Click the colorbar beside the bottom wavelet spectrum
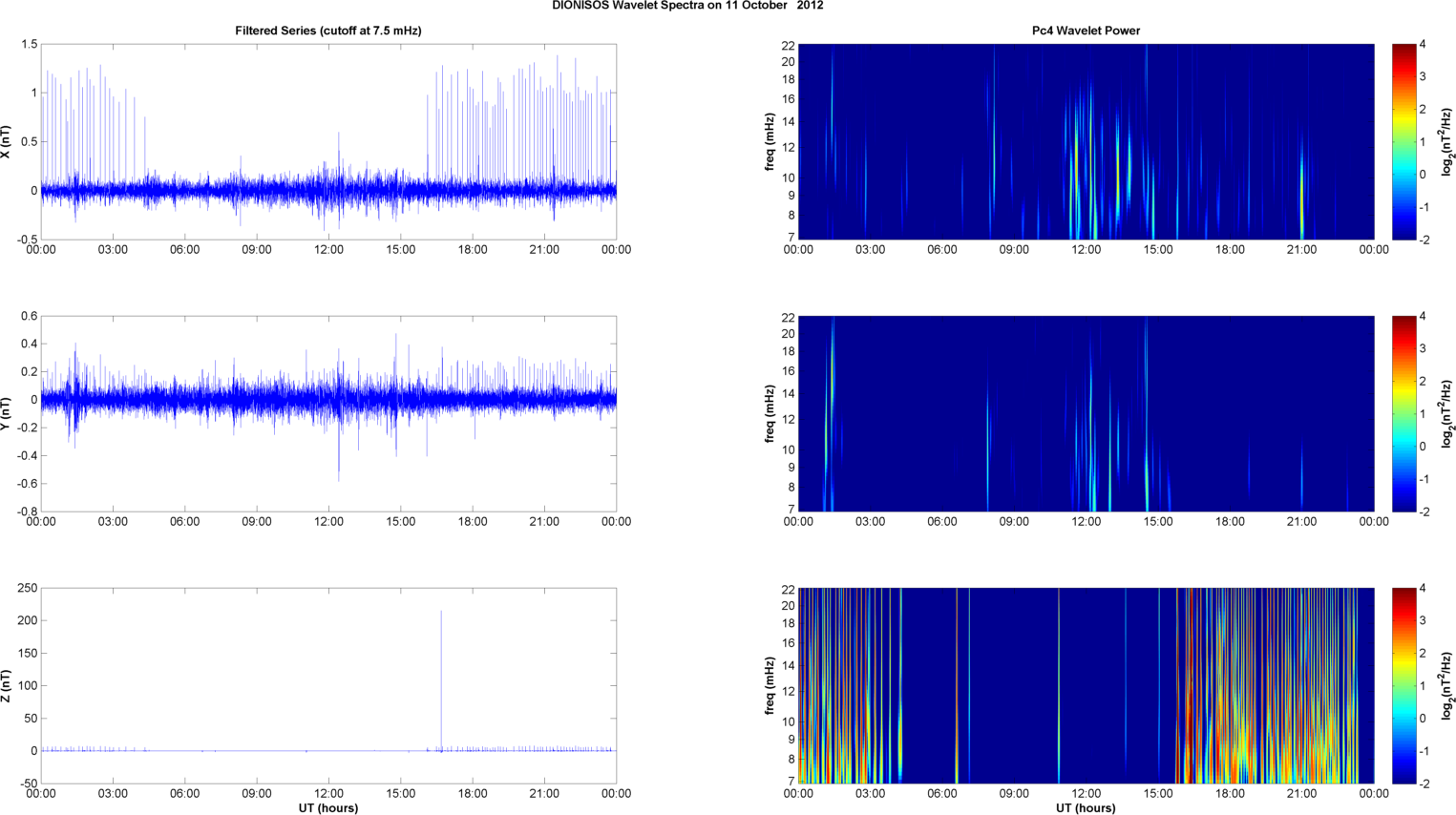 tap(1403, 685)
